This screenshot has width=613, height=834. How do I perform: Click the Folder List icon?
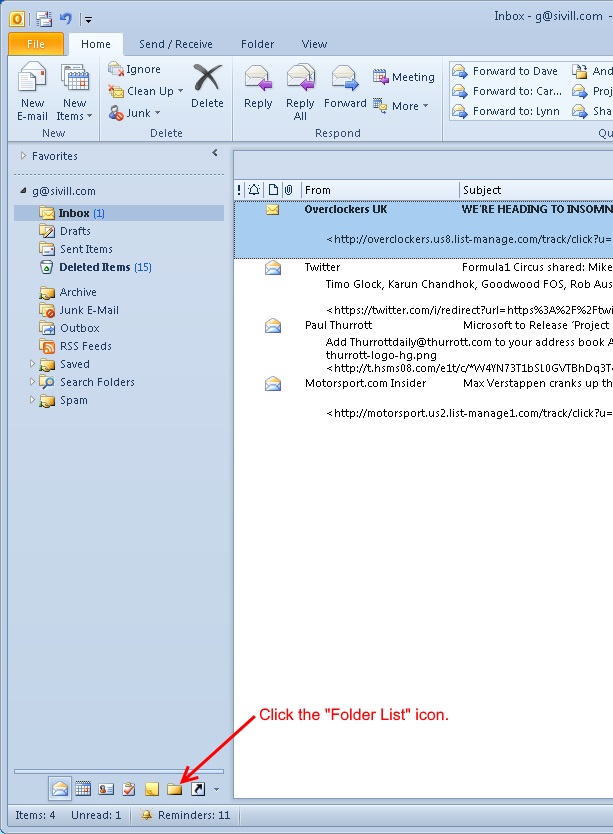[x=175, y=789]
